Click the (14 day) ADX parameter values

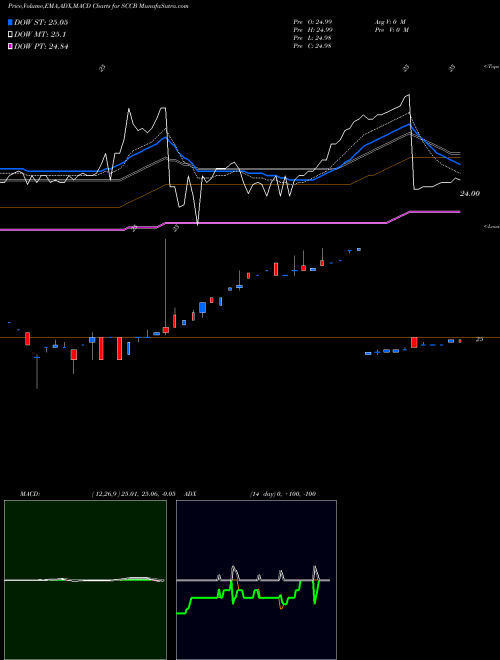283,494
